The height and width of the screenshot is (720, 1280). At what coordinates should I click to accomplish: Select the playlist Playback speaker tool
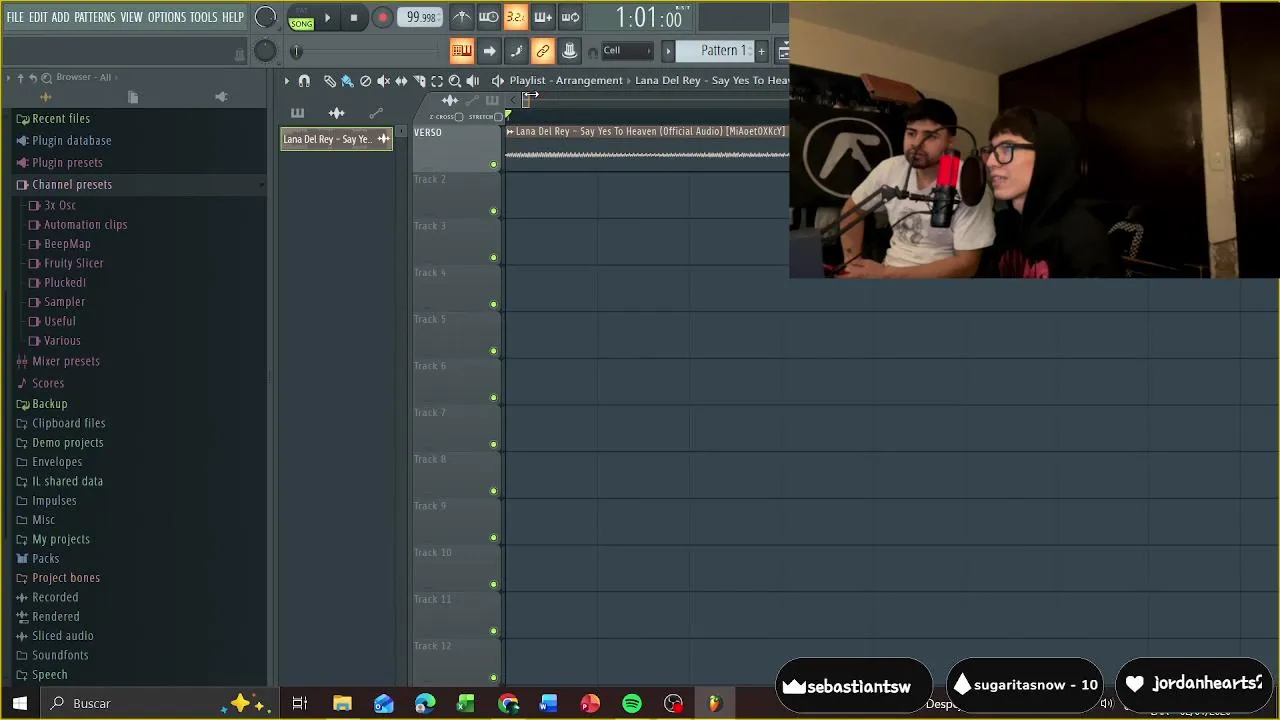pyautogui.click(x=473, y=81)
